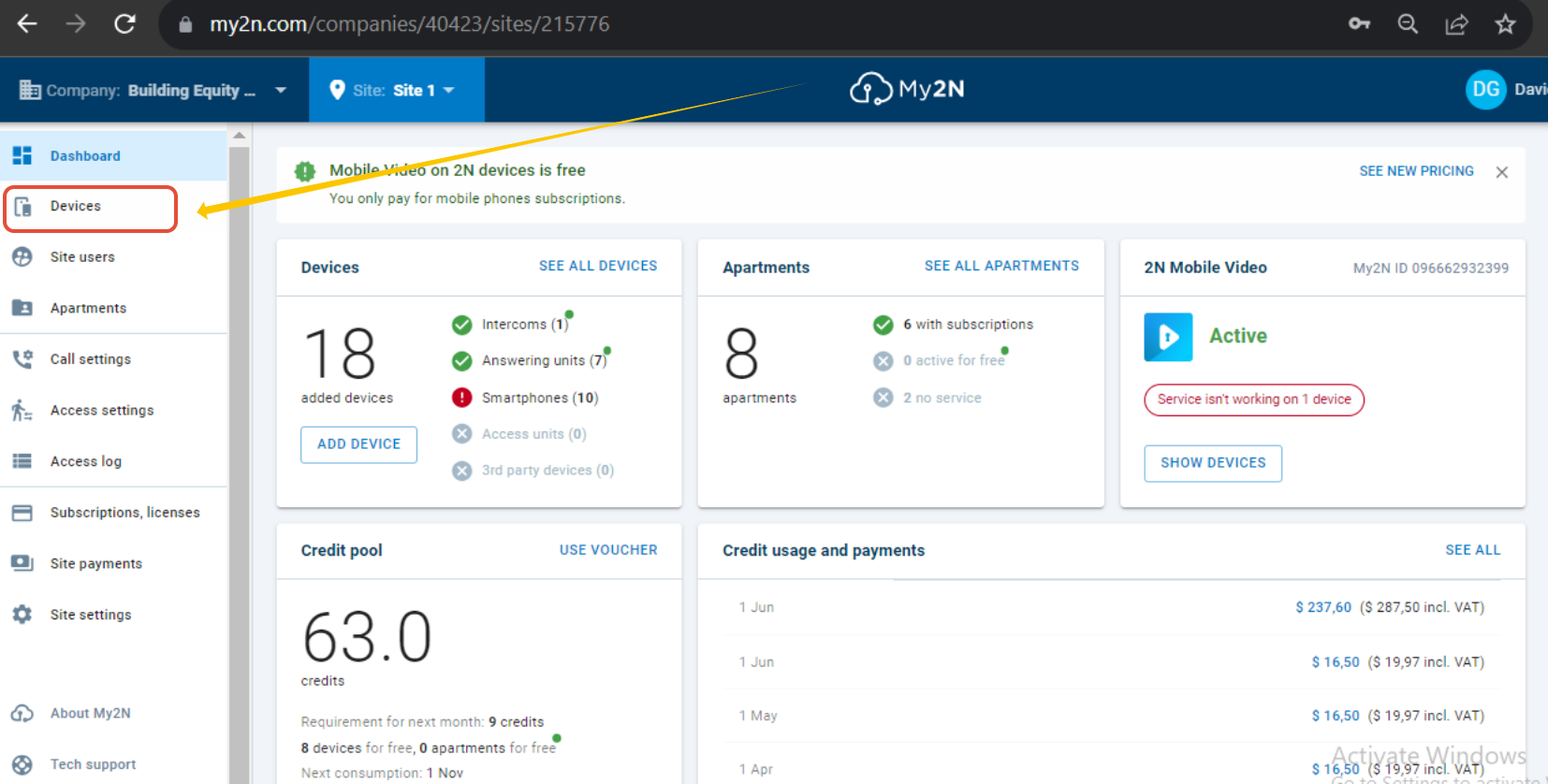Click the Devices sidebar icon

pos(23,207)
